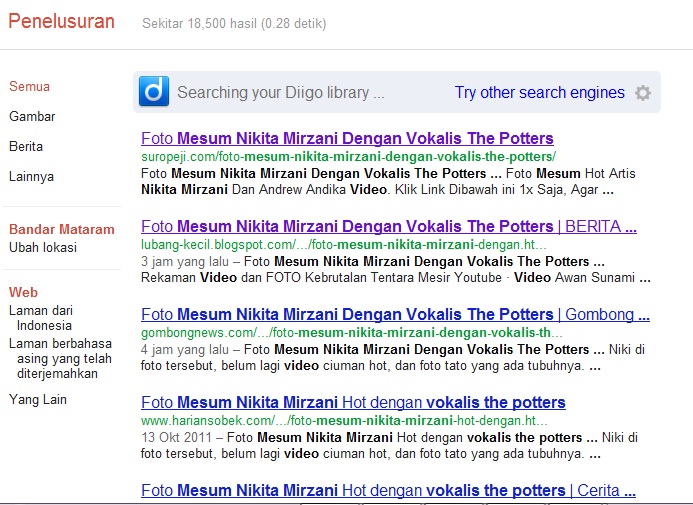Click Ubah lokasi to change location
The width and height of the screenshot is (693, 505).
(43, 247)
